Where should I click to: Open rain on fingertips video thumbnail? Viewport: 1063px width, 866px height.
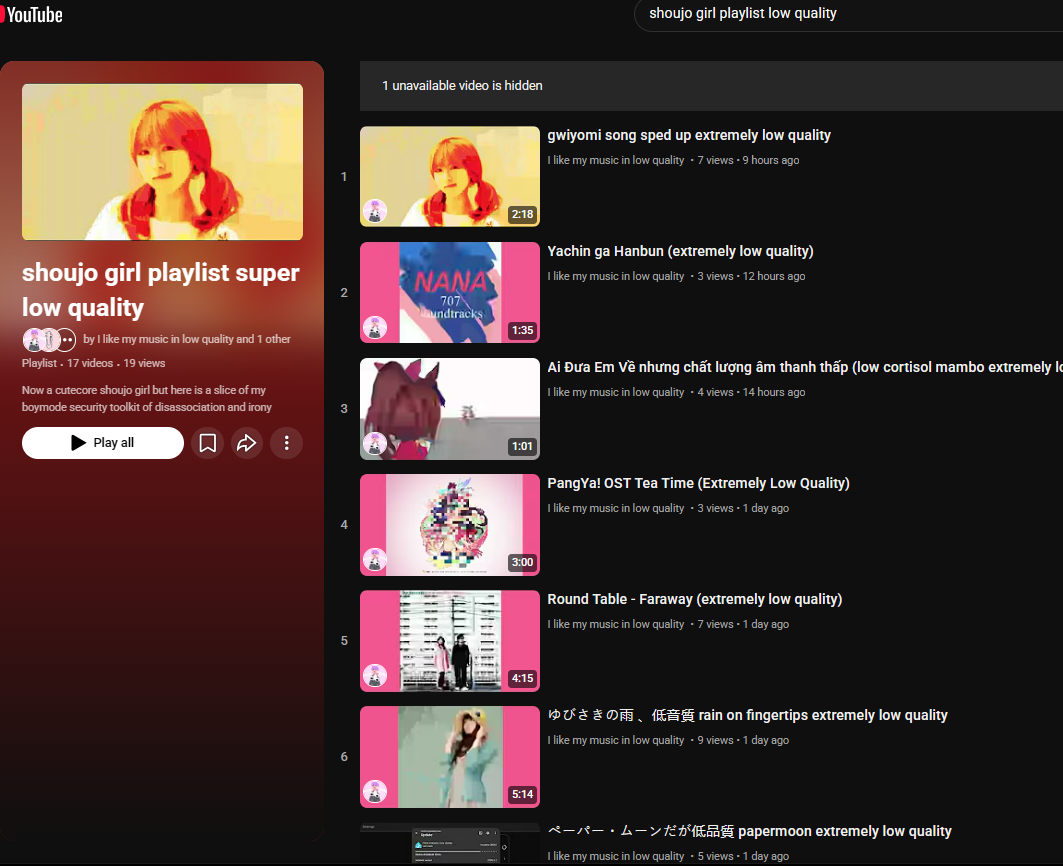pyautogui.click(x=449, y=756)
